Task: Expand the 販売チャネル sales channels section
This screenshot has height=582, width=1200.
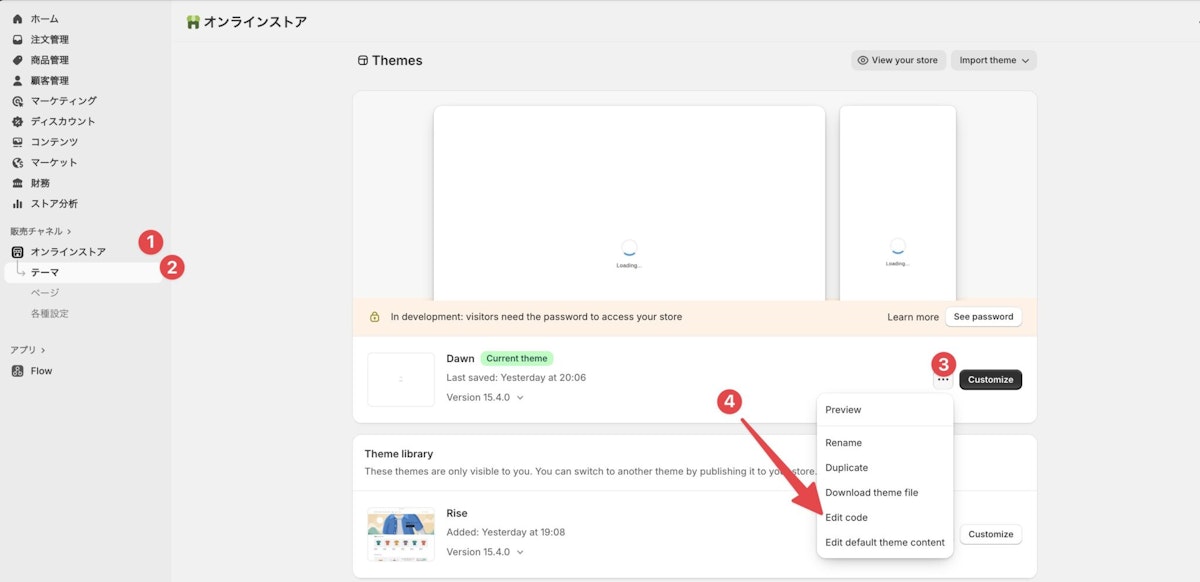Action: 42,231
